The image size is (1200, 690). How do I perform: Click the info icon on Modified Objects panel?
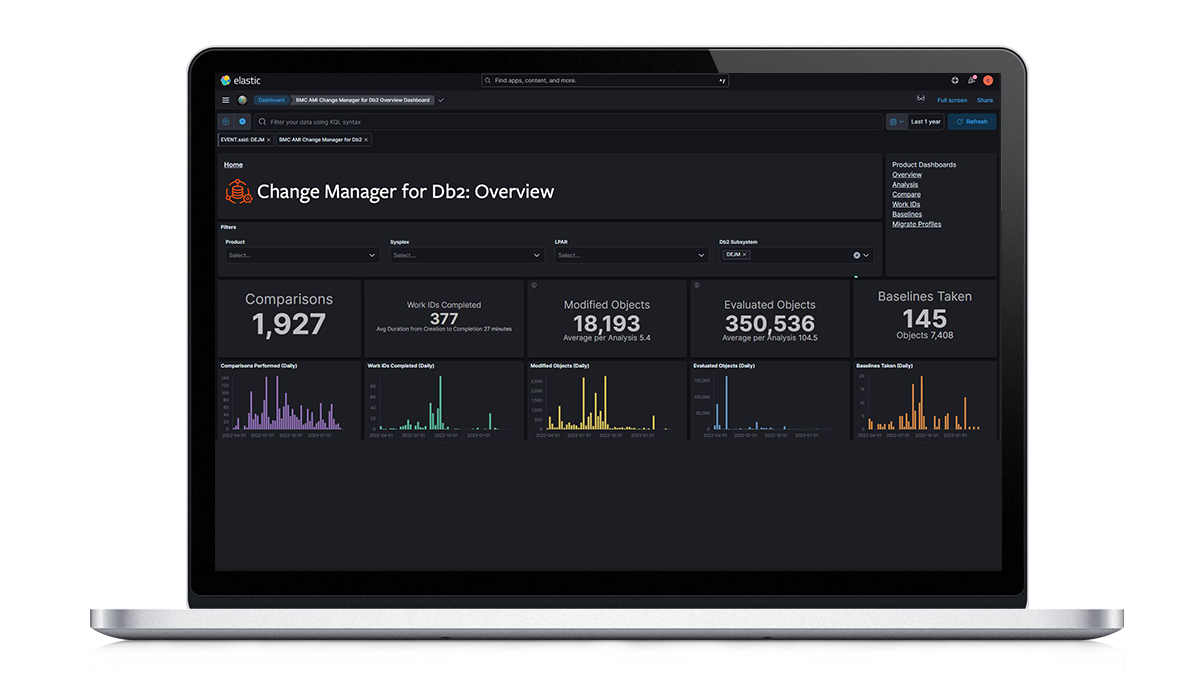(534, 285)
